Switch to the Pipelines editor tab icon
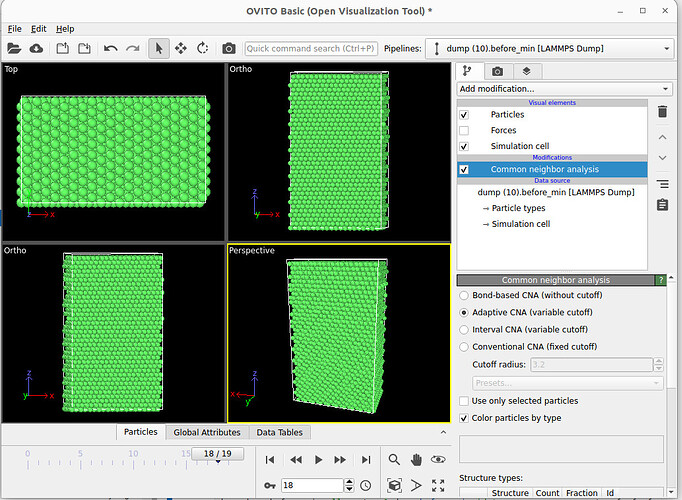This screenshot has height=500, width=682. coord(468,71)
